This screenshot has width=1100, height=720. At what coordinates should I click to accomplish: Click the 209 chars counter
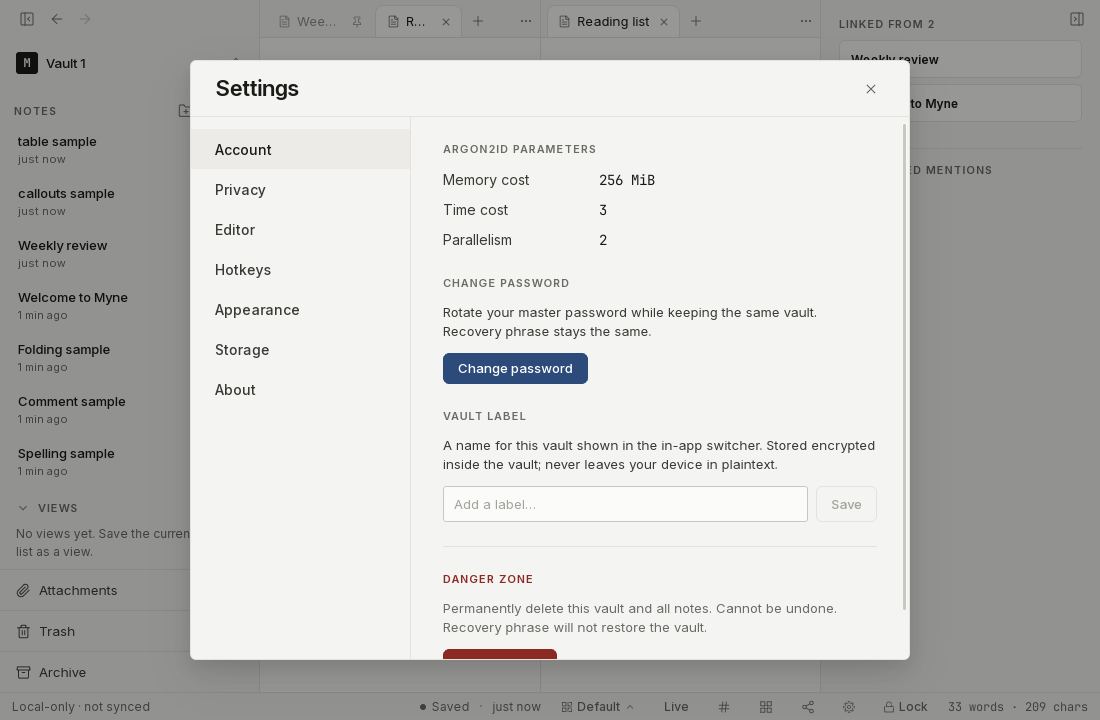(1055, 707)
